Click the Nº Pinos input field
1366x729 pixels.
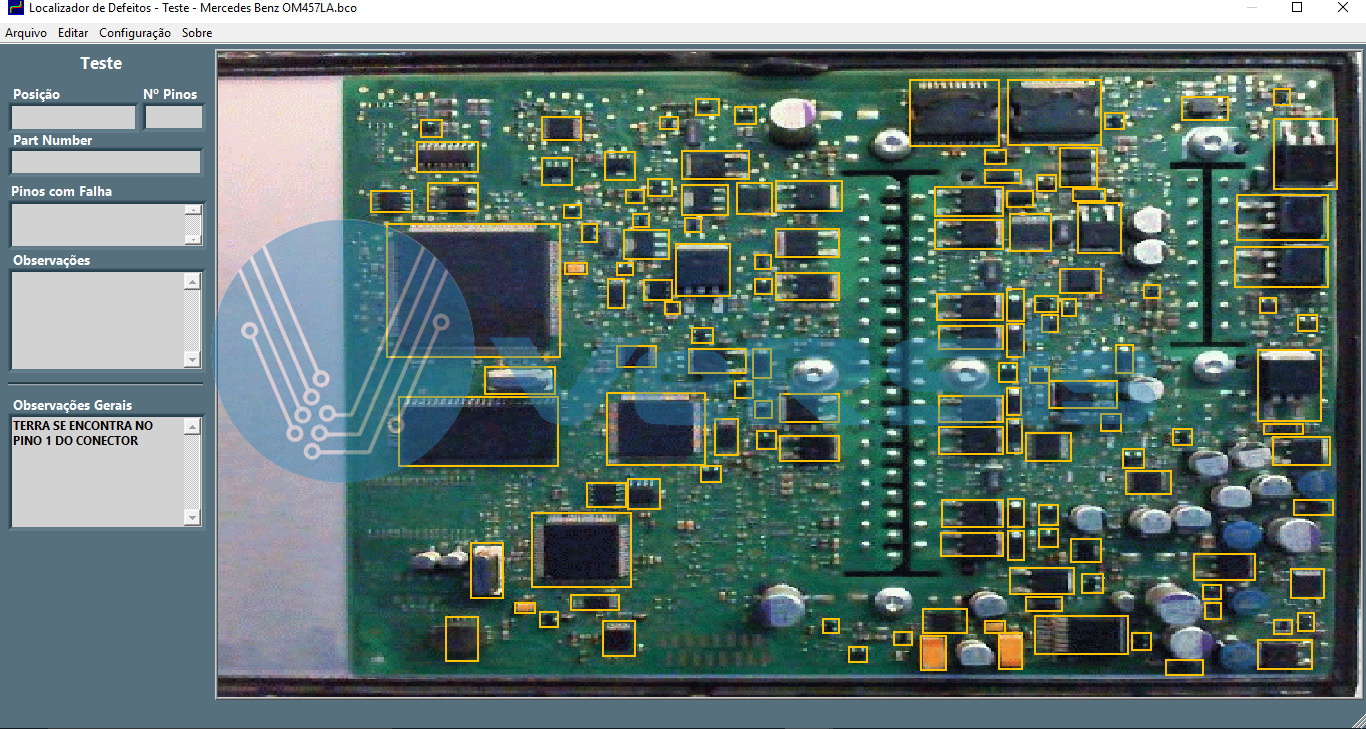click(174, 117)
